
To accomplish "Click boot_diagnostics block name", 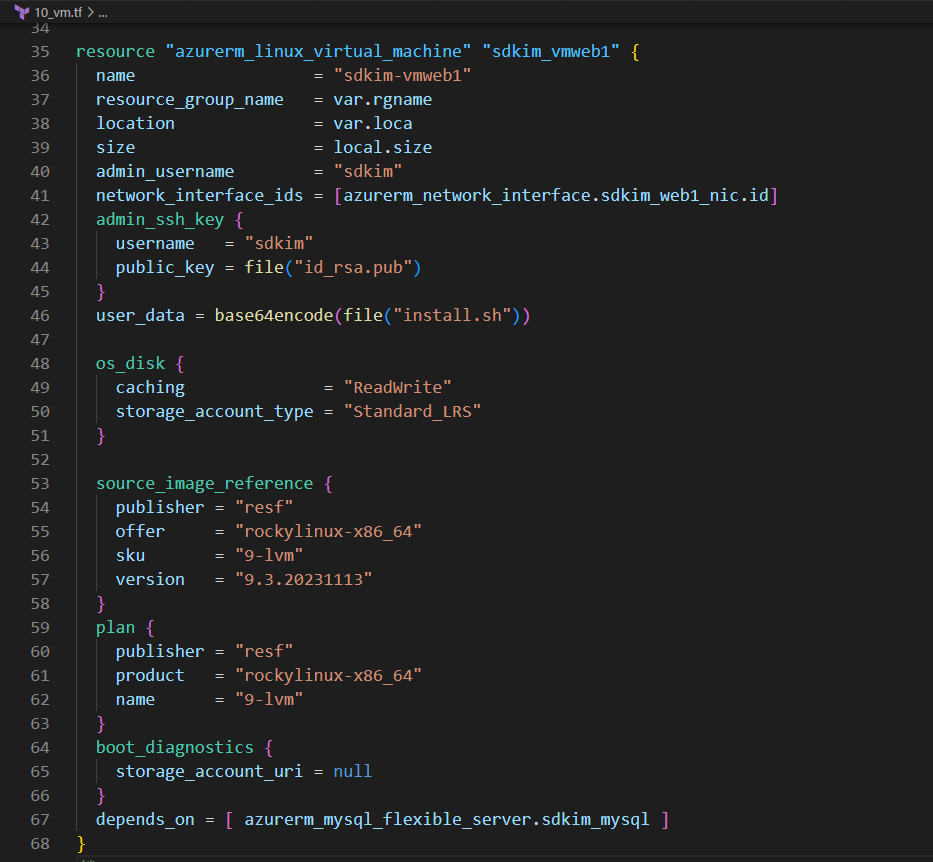I will [175, 748].
